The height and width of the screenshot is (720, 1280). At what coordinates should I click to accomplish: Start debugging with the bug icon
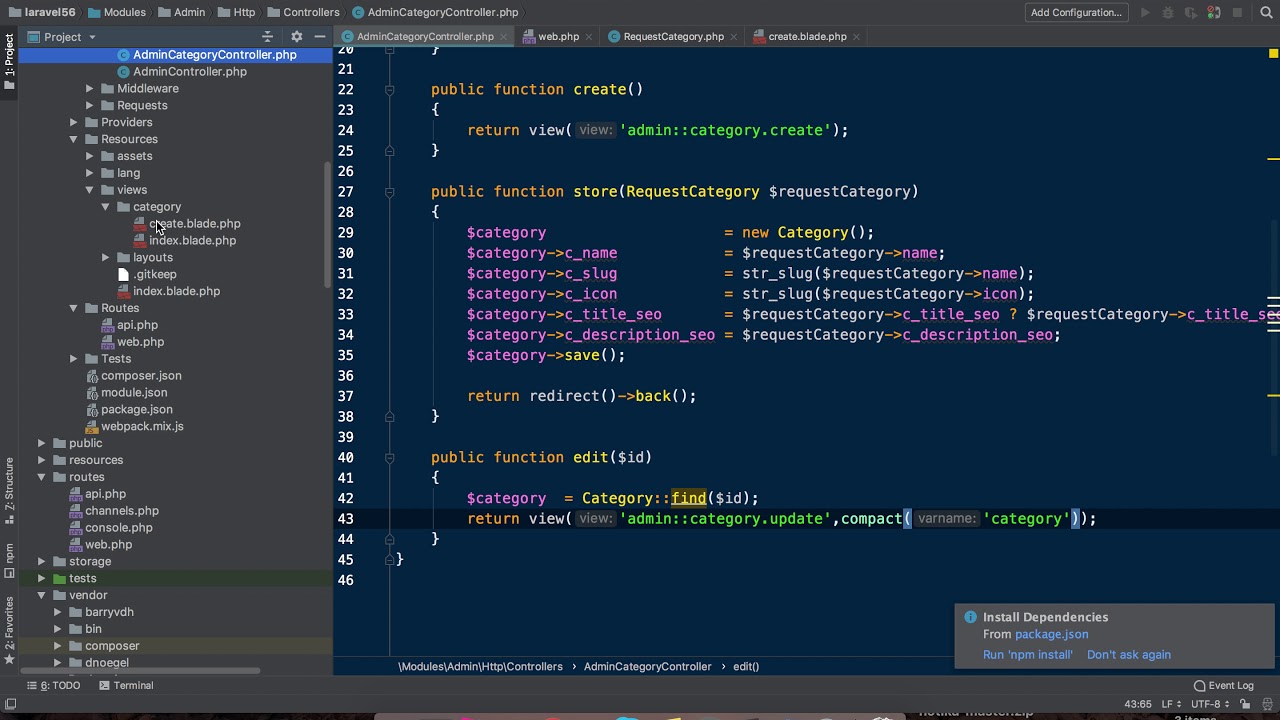coord(1168,12)
